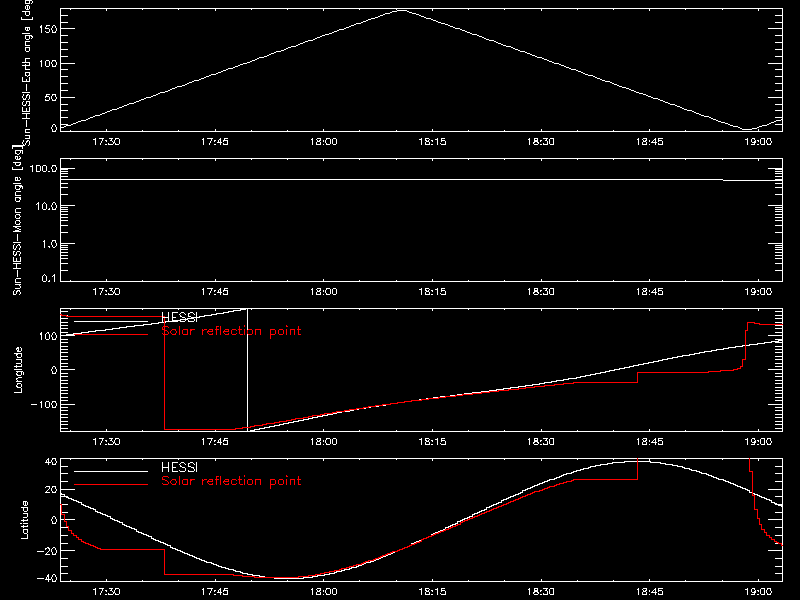This screenshot has width=800, height=600.
Task: Click the vertical white wrap line in Longitude plot
Action: click(247, 369)
